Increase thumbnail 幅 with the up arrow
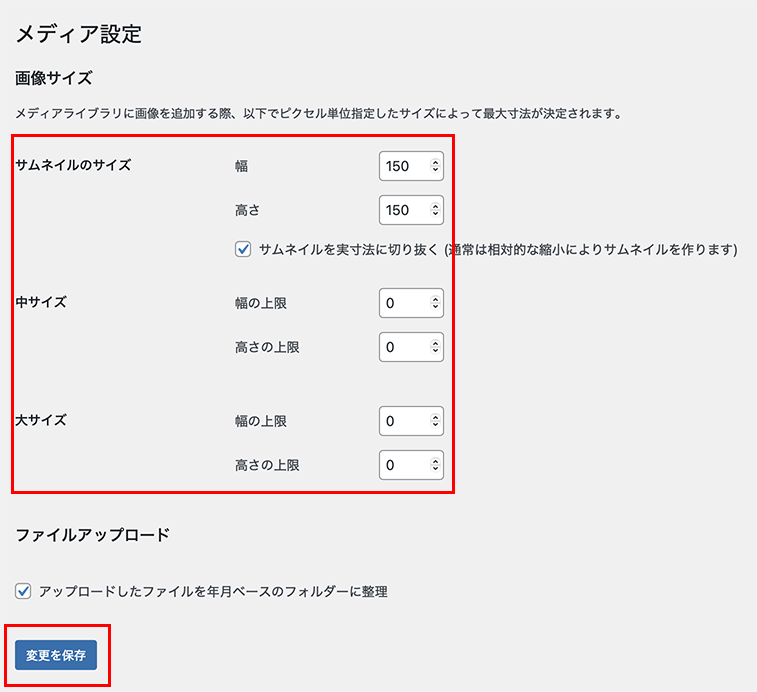 pyautogui.click(x=435, y=162)
